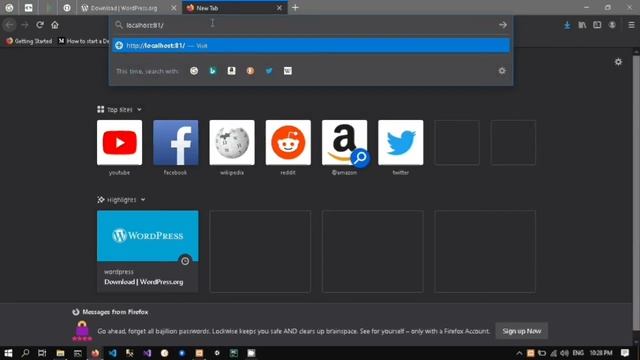The width and height of the screenshot is (640, 360).
Task: Open the Action Center notifications
Action: (x=625, y=353)
